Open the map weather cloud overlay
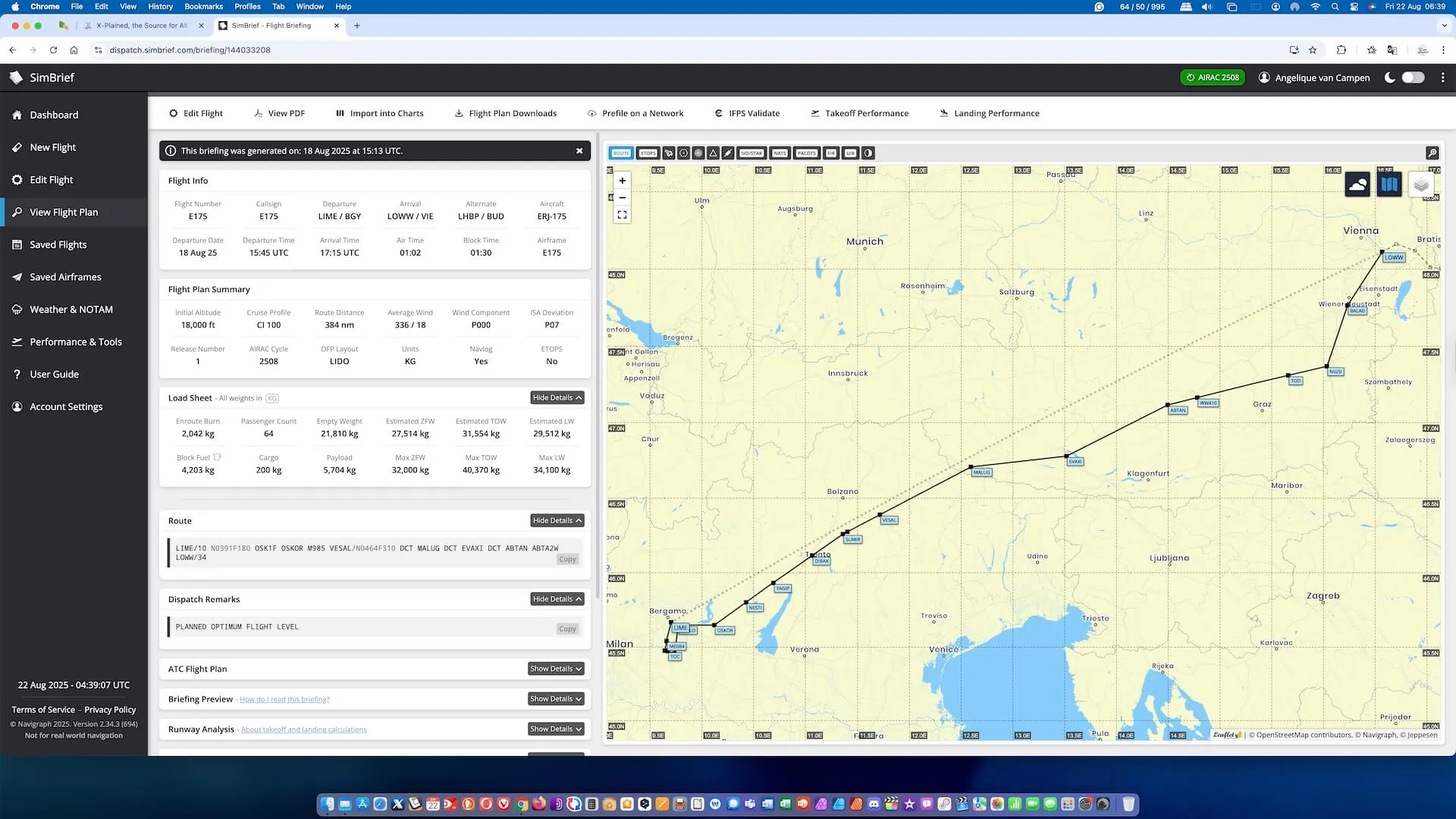 1357,184
